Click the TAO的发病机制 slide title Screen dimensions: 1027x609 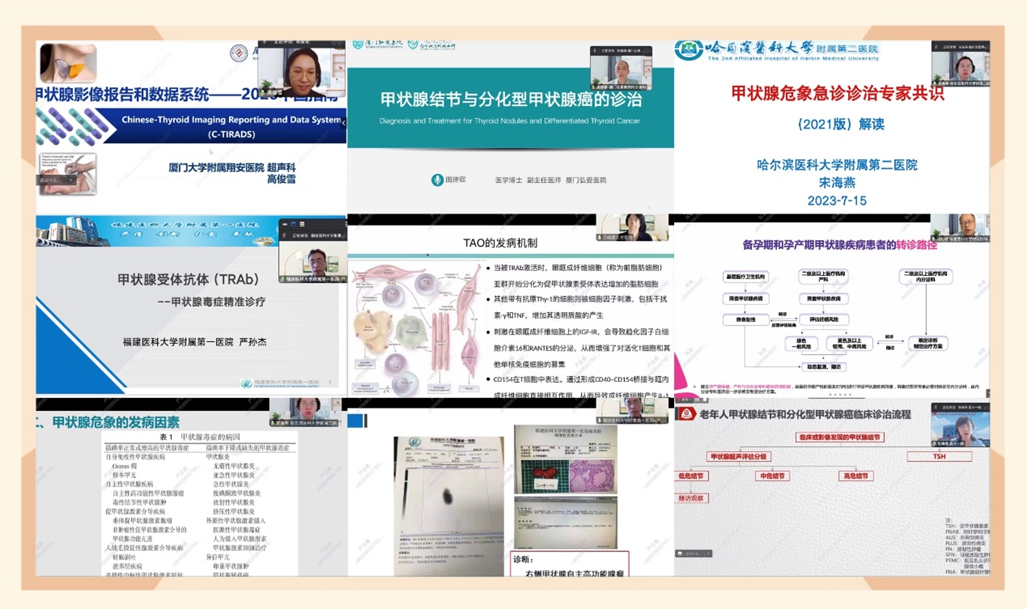click(502, 243)
